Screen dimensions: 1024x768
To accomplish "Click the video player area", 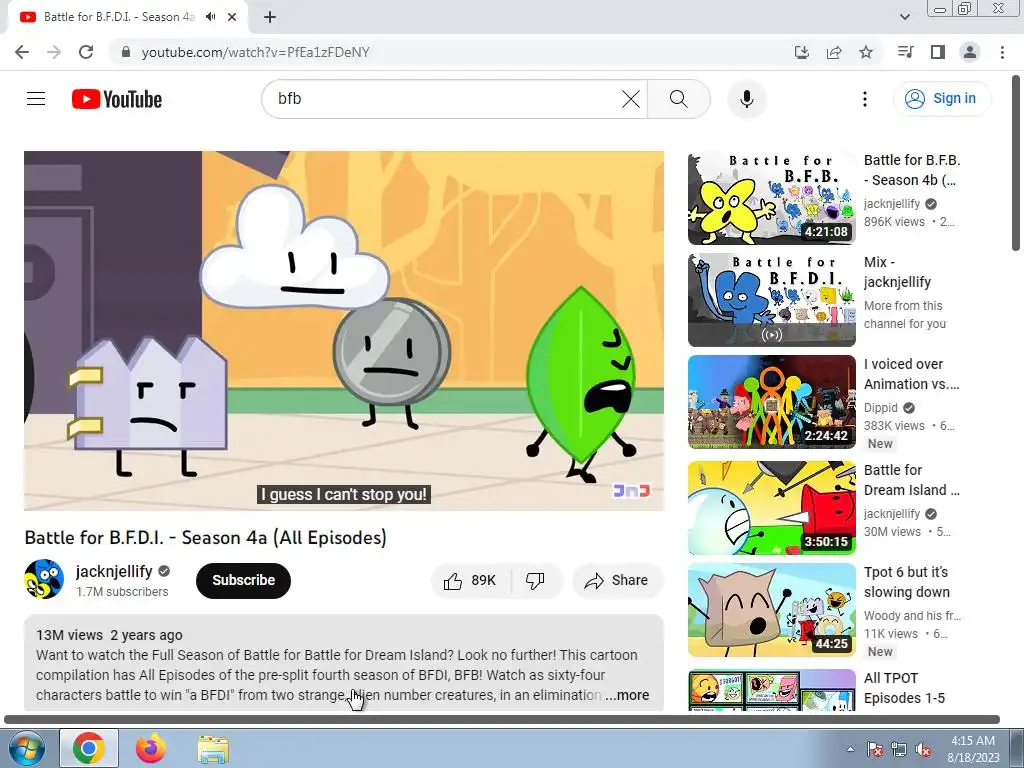I will (344, 330).
